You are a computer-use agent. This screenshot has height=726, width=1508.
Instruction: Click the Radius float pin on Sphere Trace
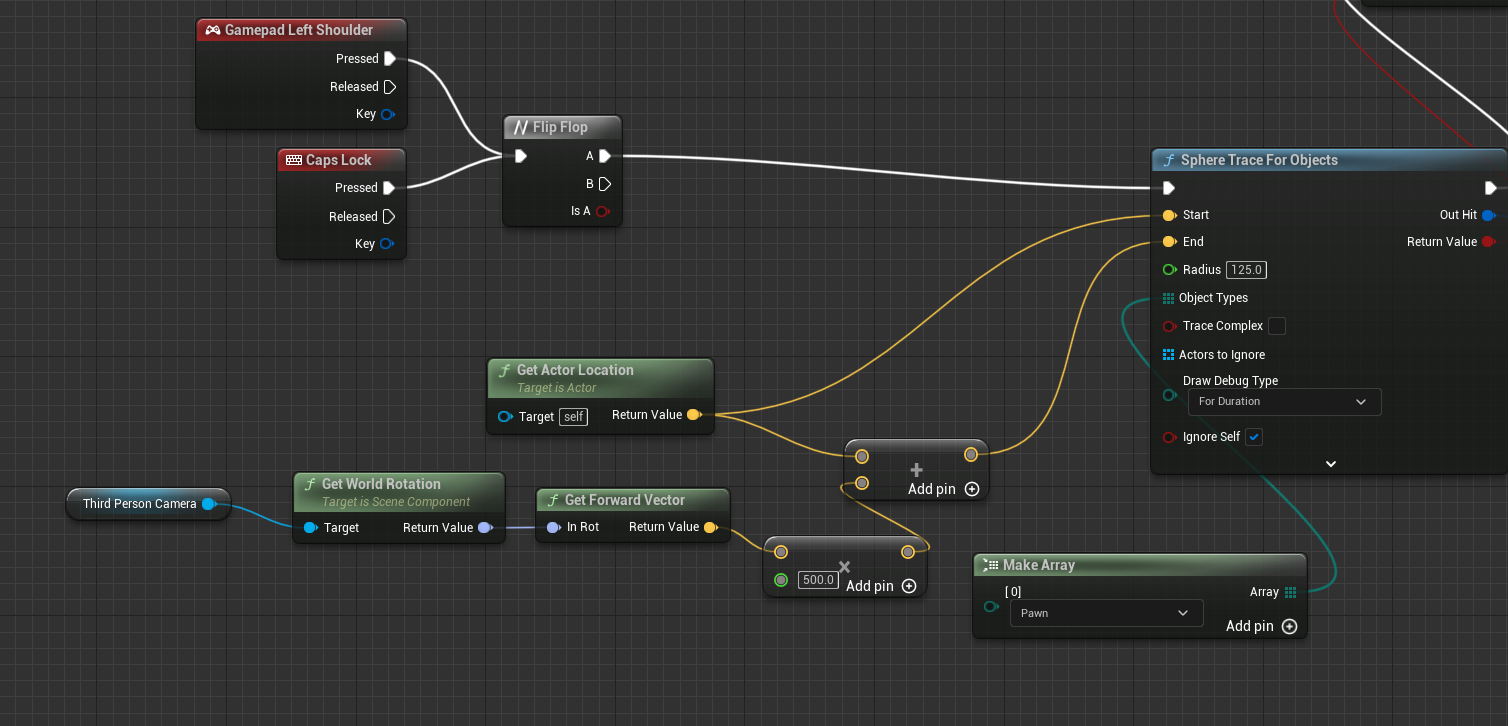point(1169,270)
